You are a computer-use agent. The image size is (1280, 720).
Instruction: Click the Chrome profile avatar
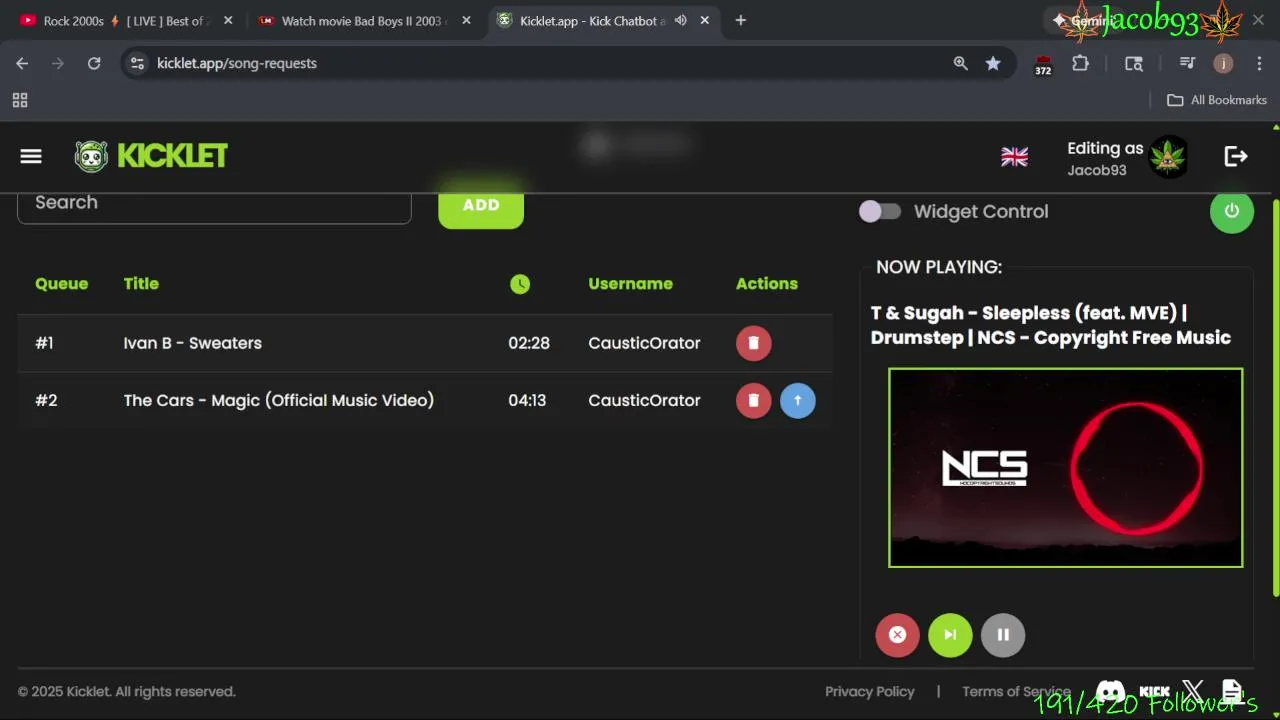tap(1223, 63)
